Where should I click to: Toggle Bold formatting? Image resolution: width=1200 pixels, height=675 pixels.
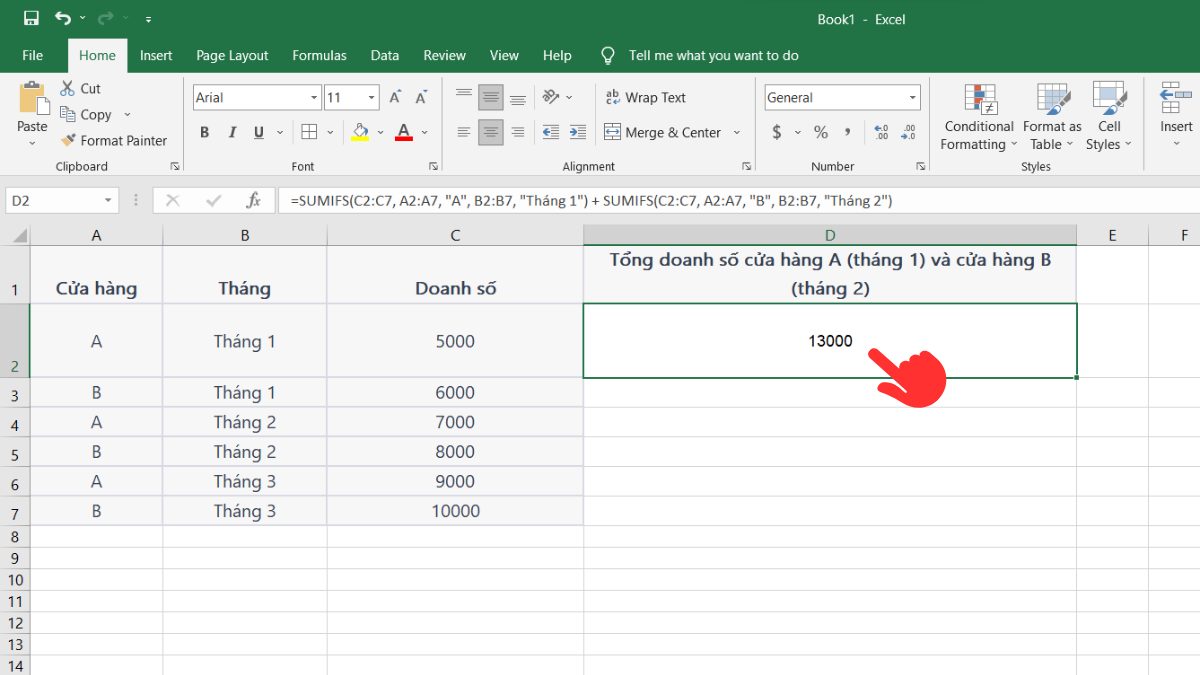pyautogui.click(x=205, y=132)
